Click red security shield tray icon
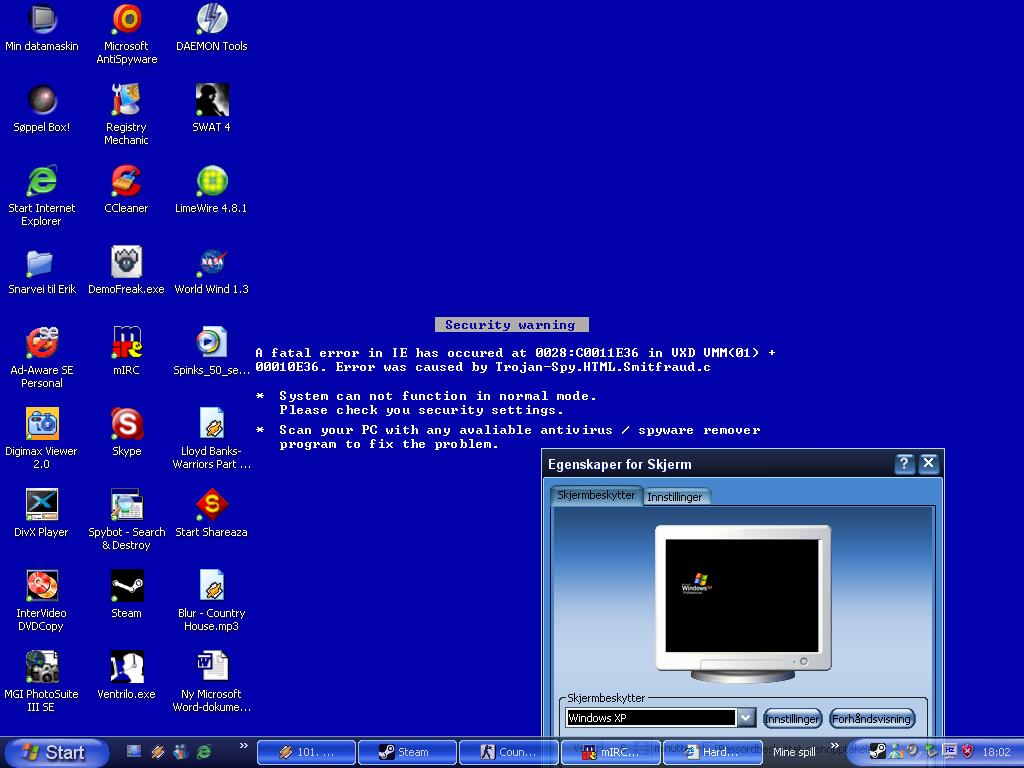The image size is (1024, 768). click(x=967, y=752)
